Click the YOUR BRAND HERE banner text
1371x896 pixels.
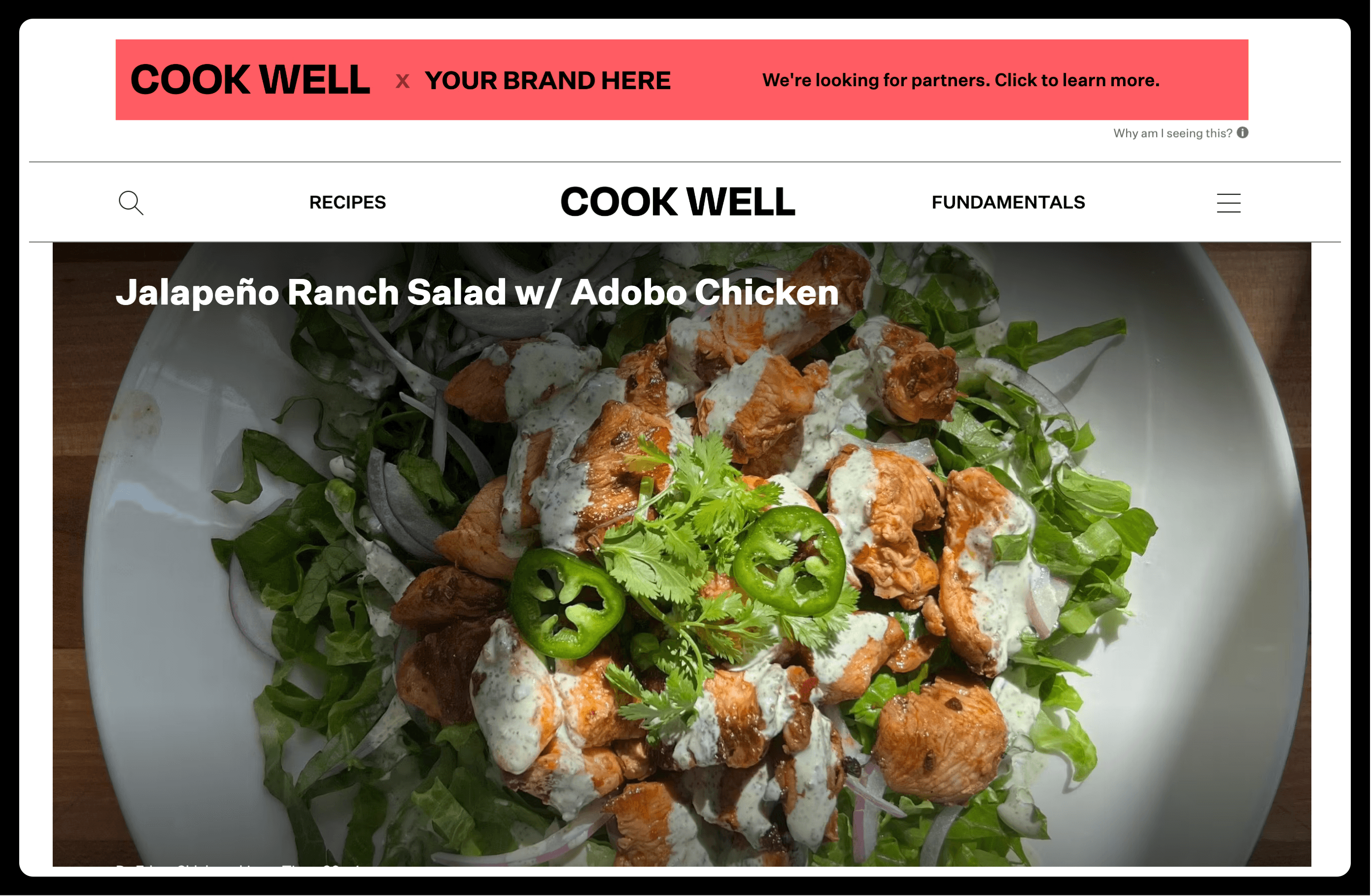pos(548,81)
